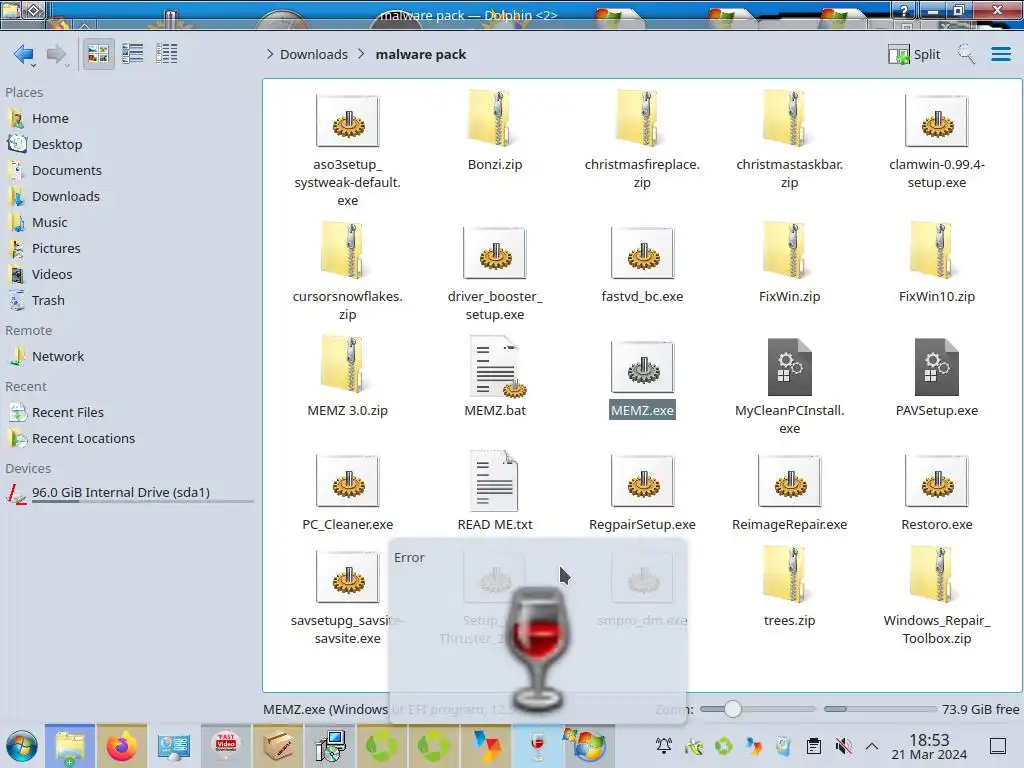This screenshot has height=768, width=1024.
Task: Select READ ME.txt document icon
Action: [x=494, y=481]
